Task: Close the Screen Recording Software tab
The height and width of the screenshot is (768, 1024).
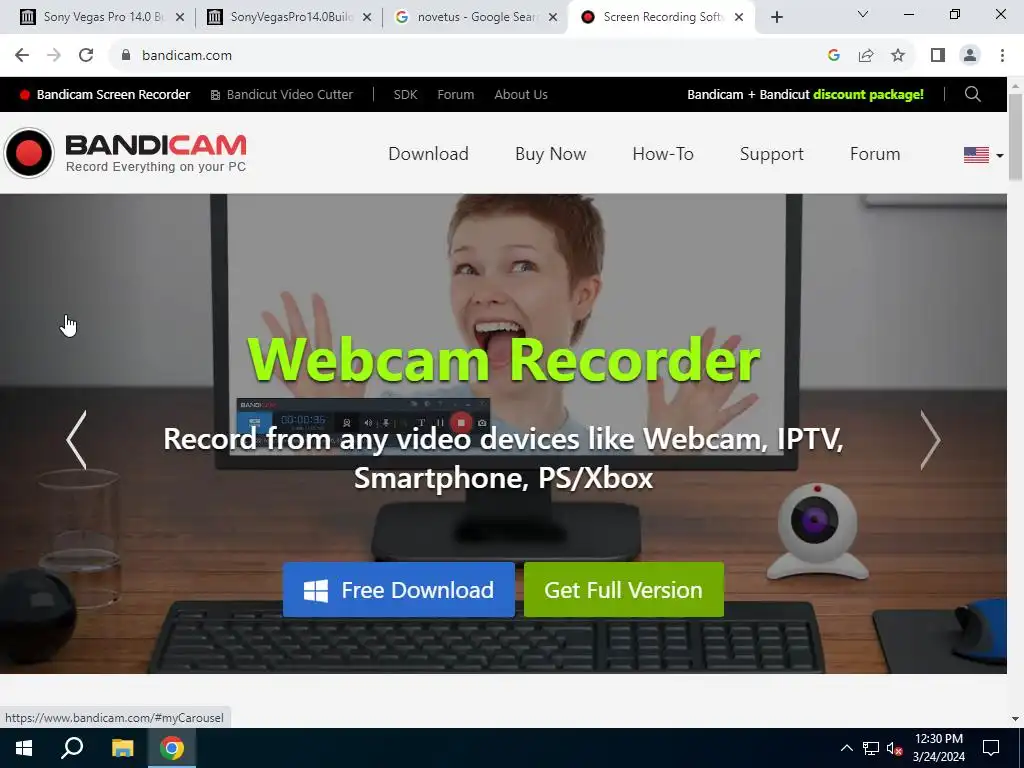Action: (739, 17)
